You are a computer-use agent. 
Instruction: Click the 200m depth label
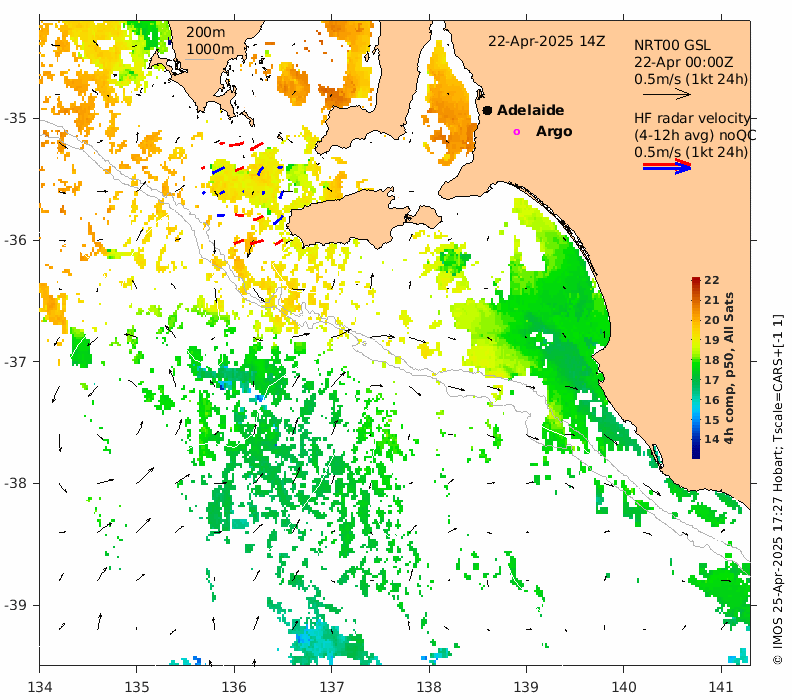[x=206, y=32]
